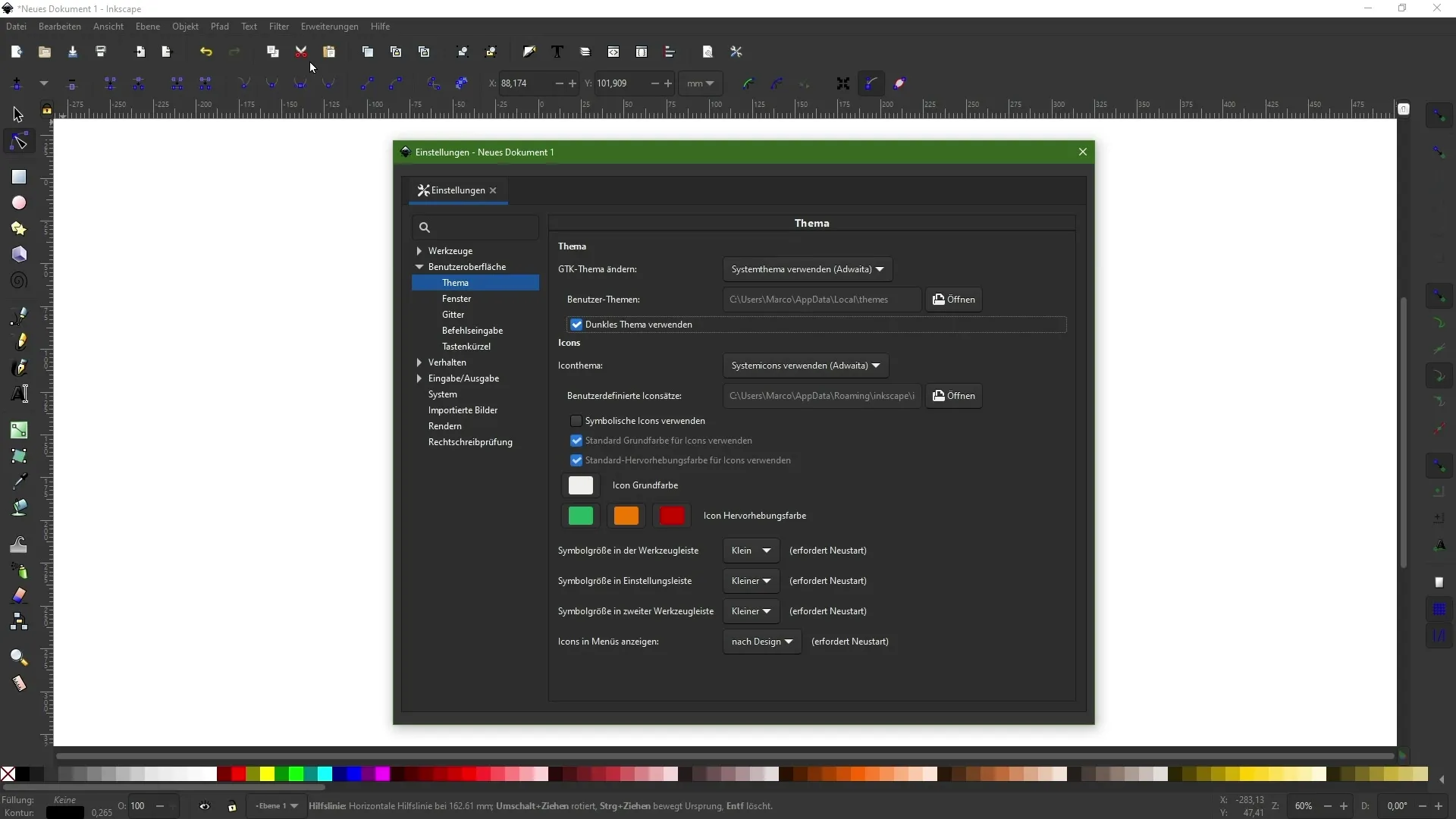Open the Erweiterungen menu
This screenshot has height=819, width=1456.
(330, 27)
